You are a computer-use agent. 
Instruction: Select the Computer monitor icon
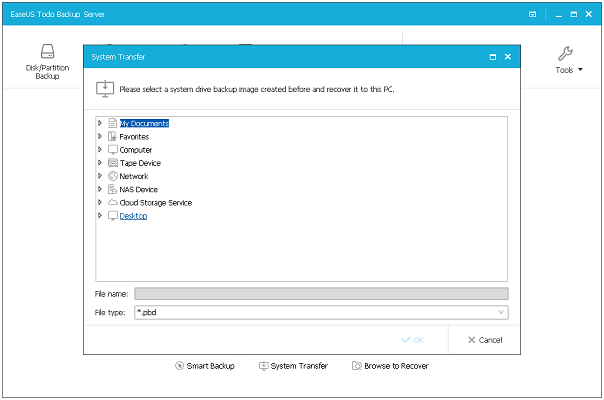point(112,150)
